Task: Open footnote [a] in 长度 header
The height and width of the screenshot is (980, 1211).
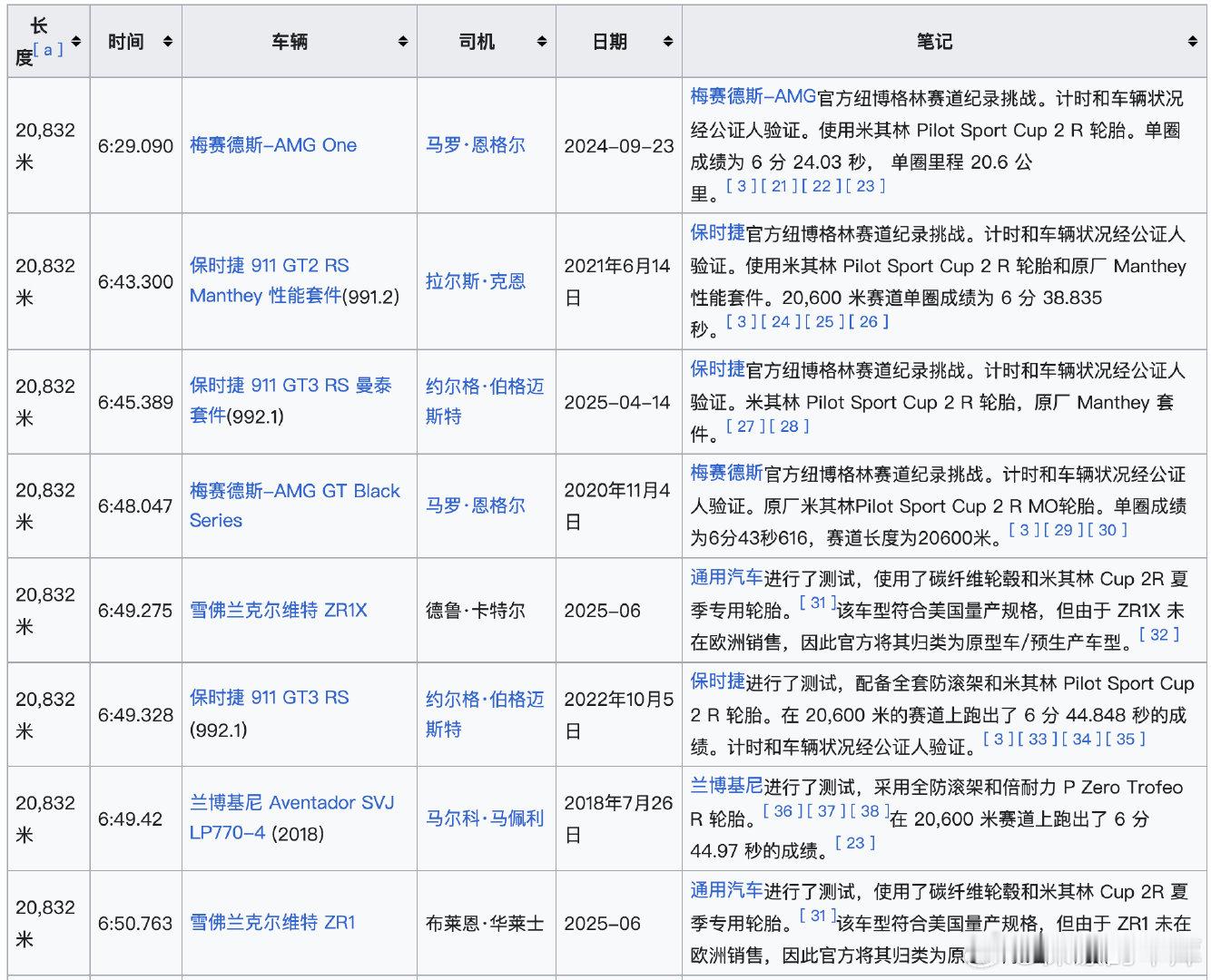Action: [48, 50]
